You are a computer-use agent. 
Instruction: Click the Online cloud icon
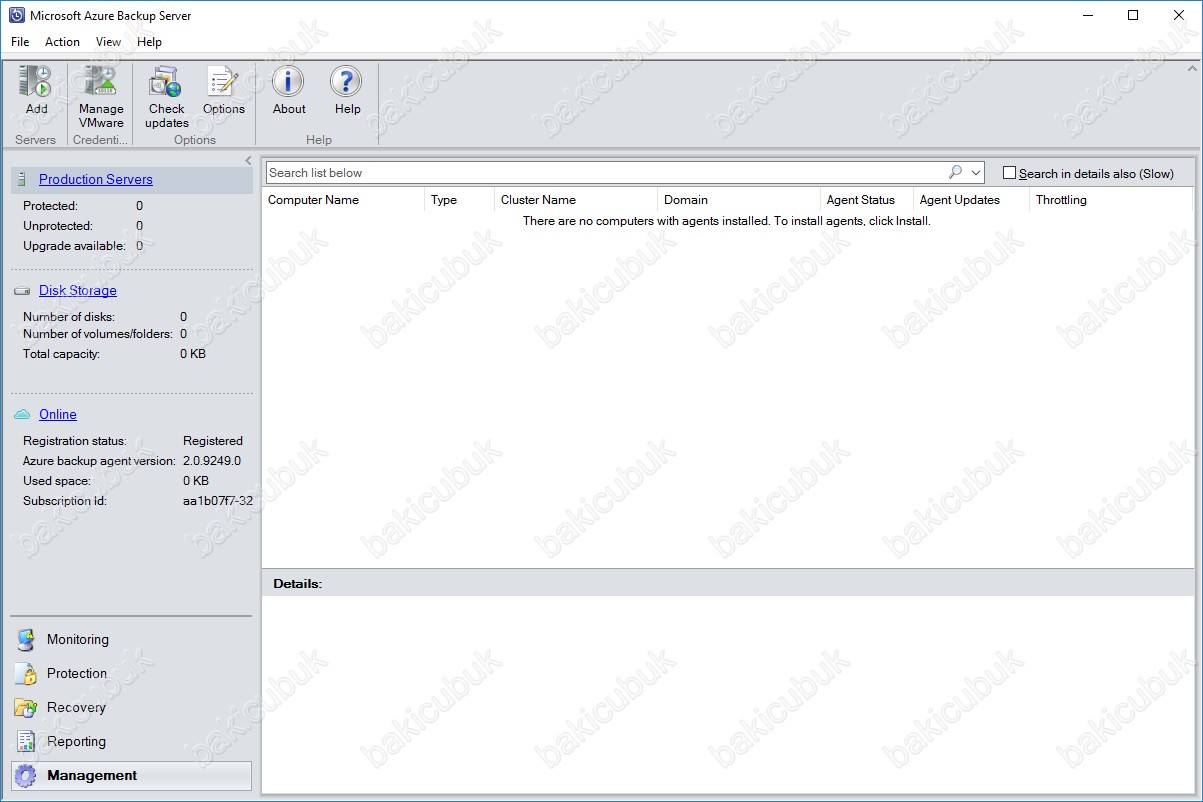coord(22,415)
